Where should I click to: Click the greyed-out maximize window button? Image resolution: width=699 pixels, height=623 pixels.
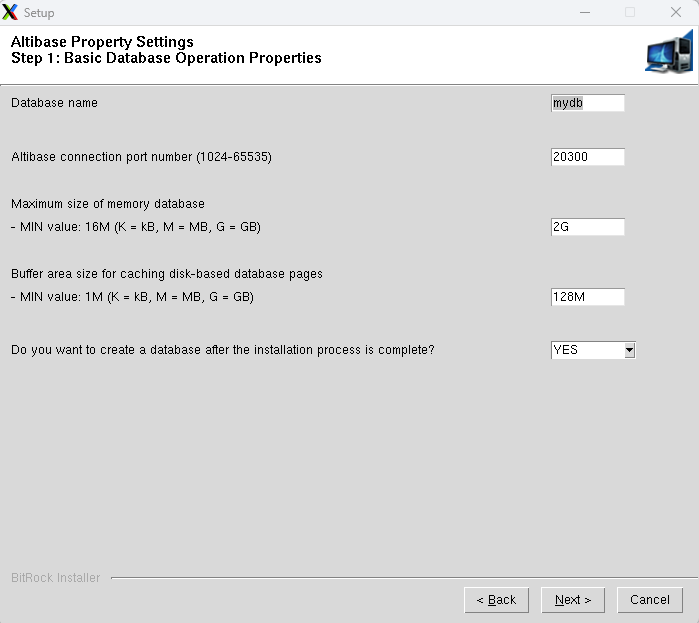click(630, 13)
